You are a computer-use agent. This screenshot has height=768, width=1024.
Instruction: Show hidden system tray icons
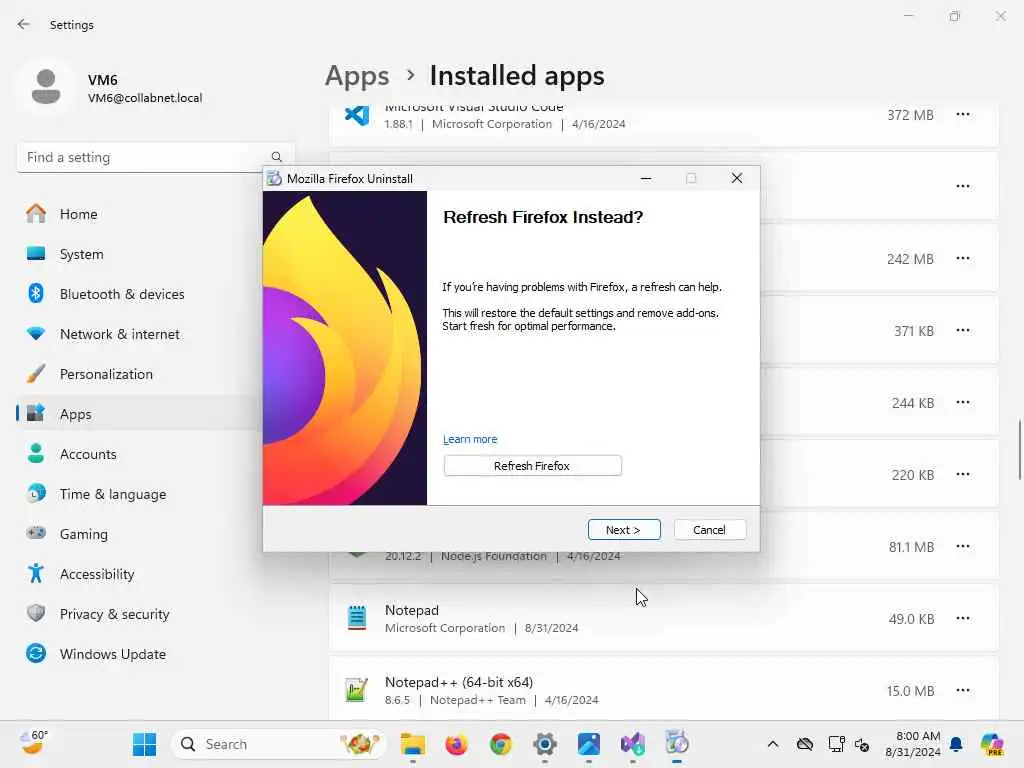pyautogui.click(x=773, y=744)
